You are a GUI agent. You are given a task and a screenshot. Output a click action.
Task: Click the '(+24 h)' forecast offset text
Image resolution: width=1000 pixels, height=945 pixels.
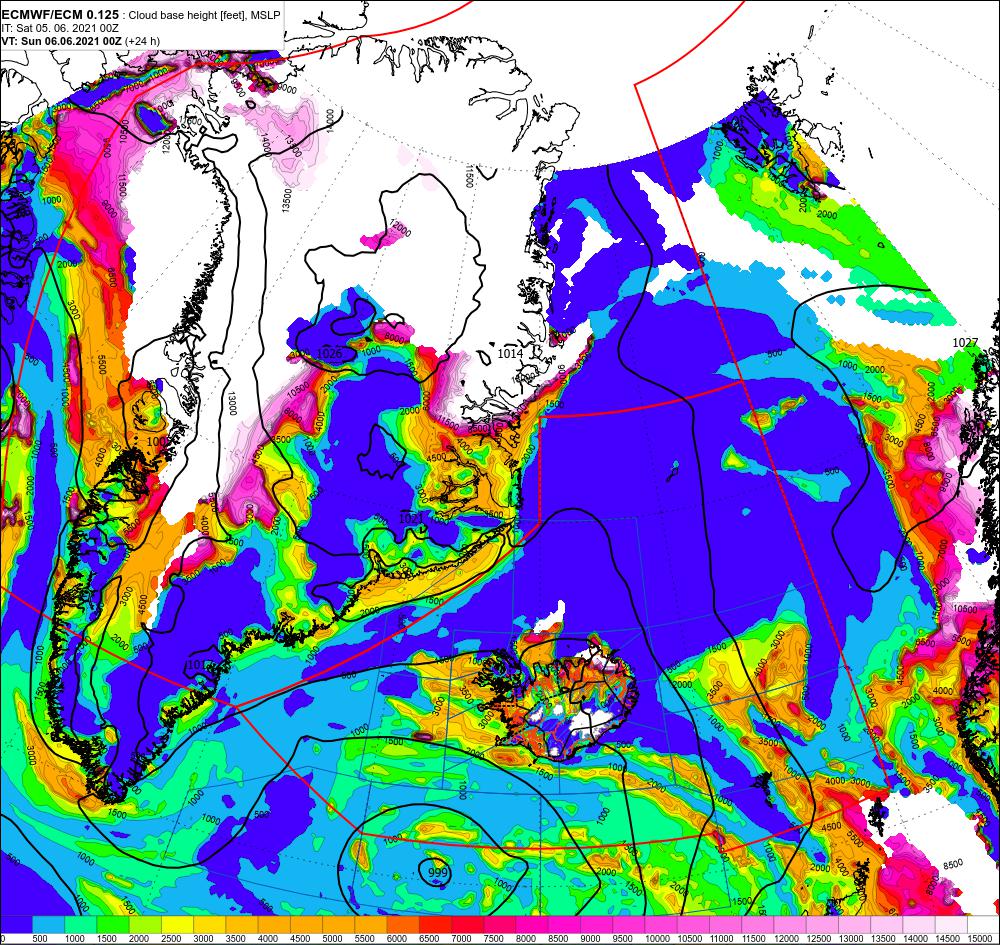click(x=143, y=41)
